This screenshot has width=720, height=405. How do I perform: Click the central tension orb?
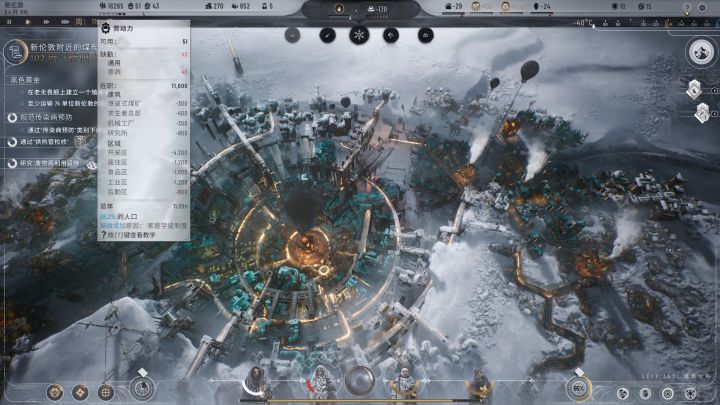click(360, 381)
